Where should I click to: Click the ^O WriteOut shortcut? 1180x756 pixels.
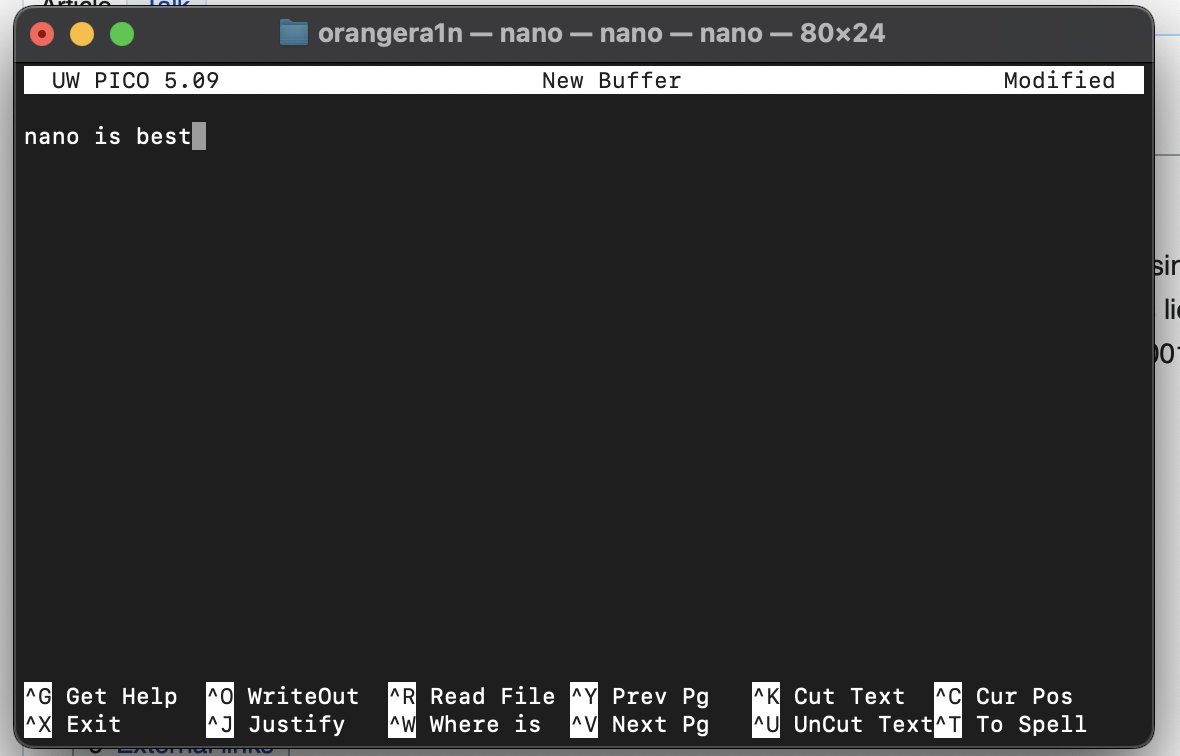(x=283, y=696)
